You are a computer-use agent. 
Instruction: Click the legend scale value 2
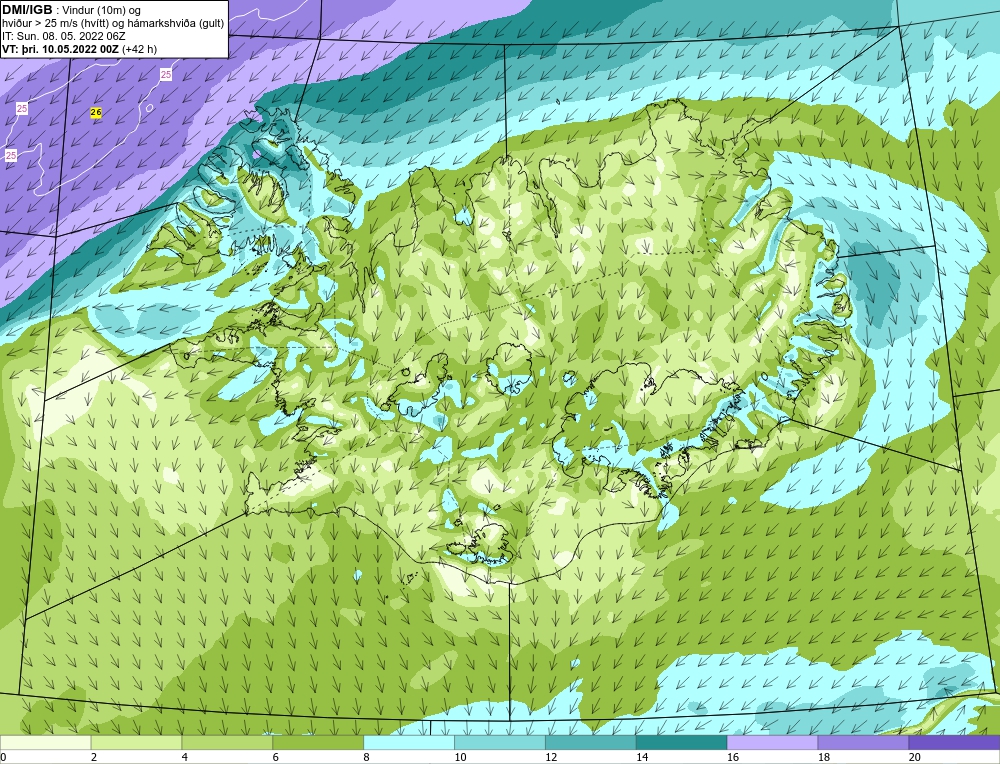coord(94,757)
